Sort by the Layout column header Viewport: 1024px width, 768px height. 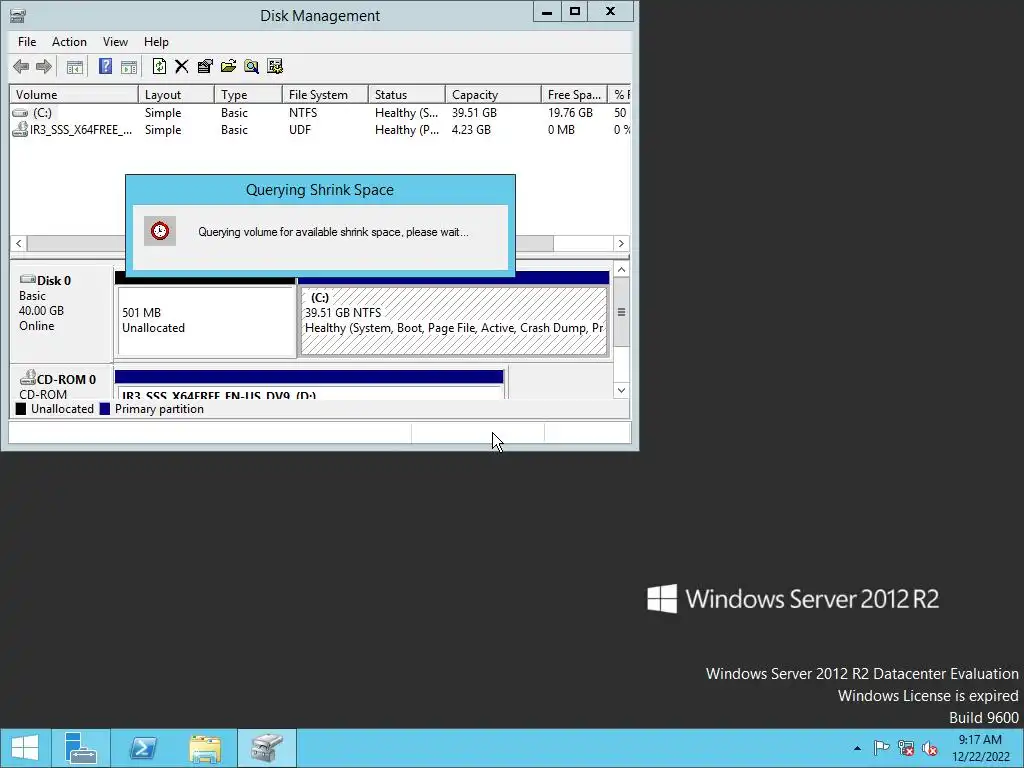point(176,95)
